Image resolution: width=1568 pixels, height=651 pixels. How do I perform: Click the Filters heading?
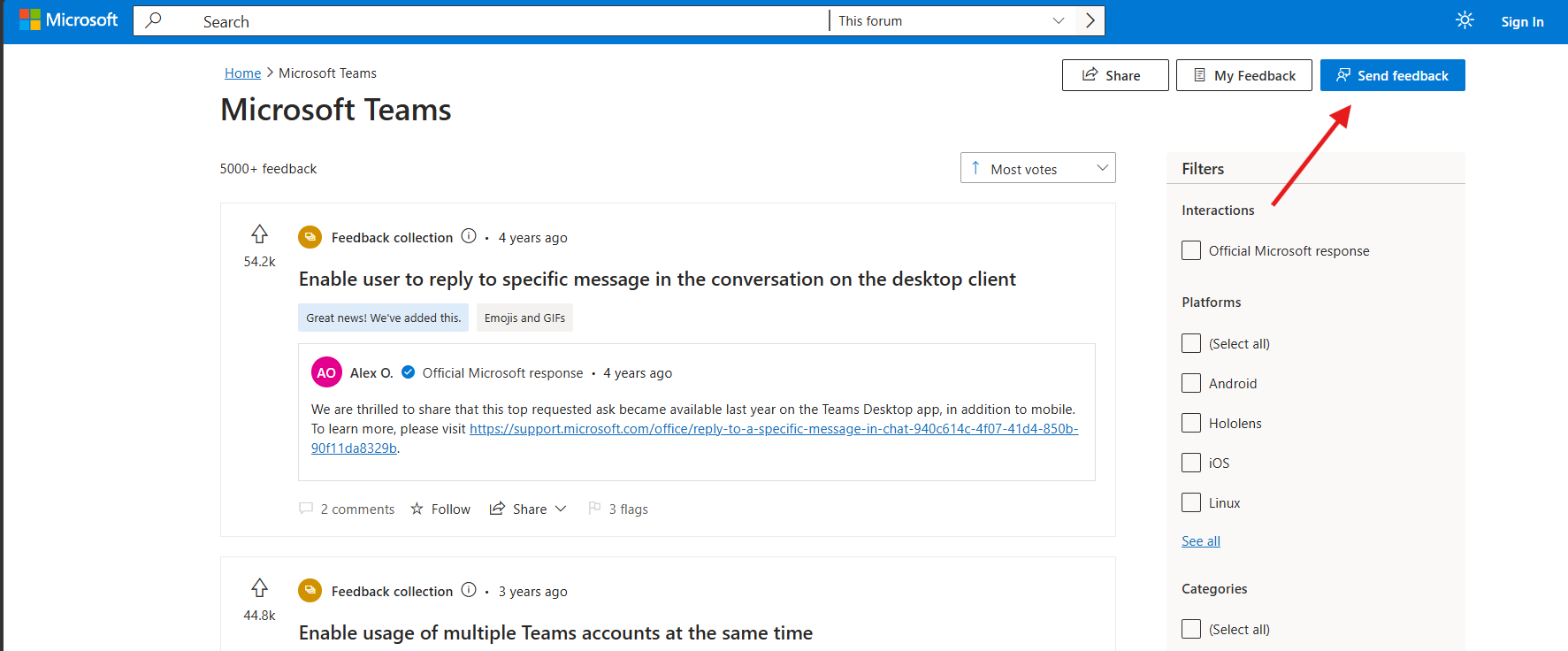(1203, 169)
